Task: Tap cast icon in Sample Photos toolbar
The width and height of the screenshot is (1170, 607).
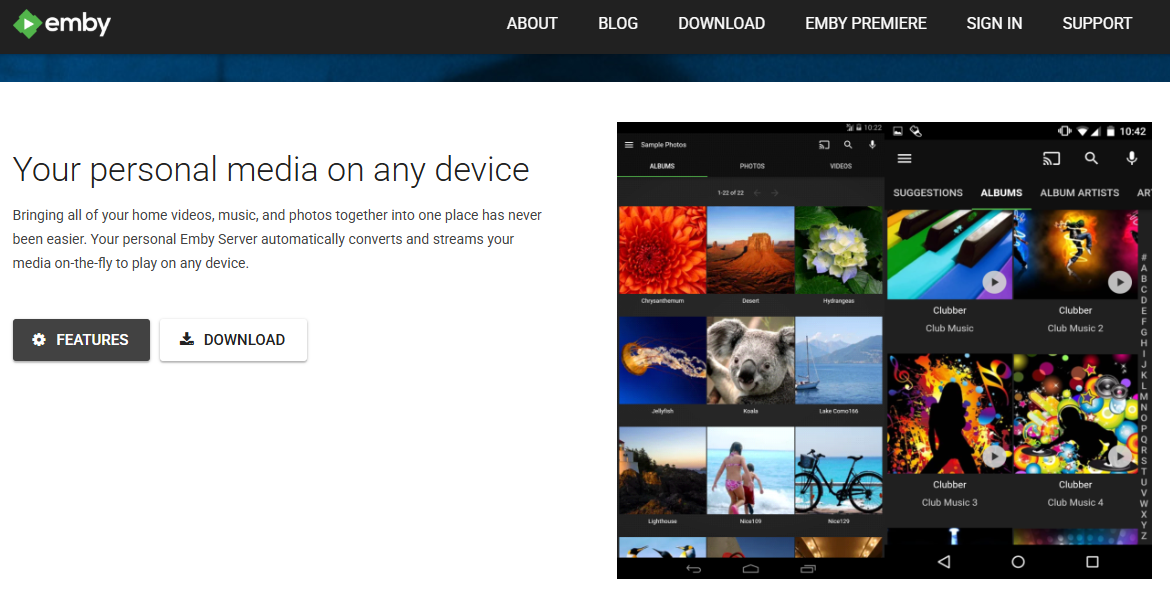Action: 824,145
